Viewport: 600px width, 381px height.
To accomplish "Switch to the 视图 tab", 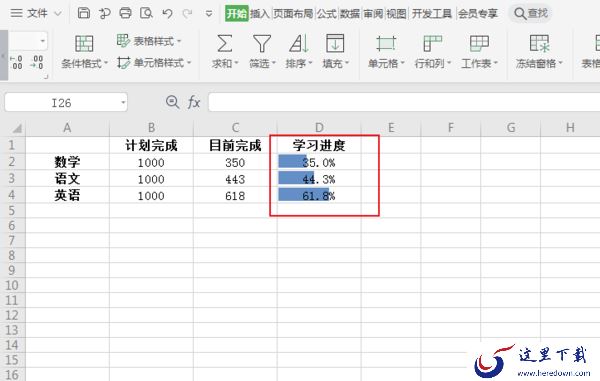I will 396,14.
